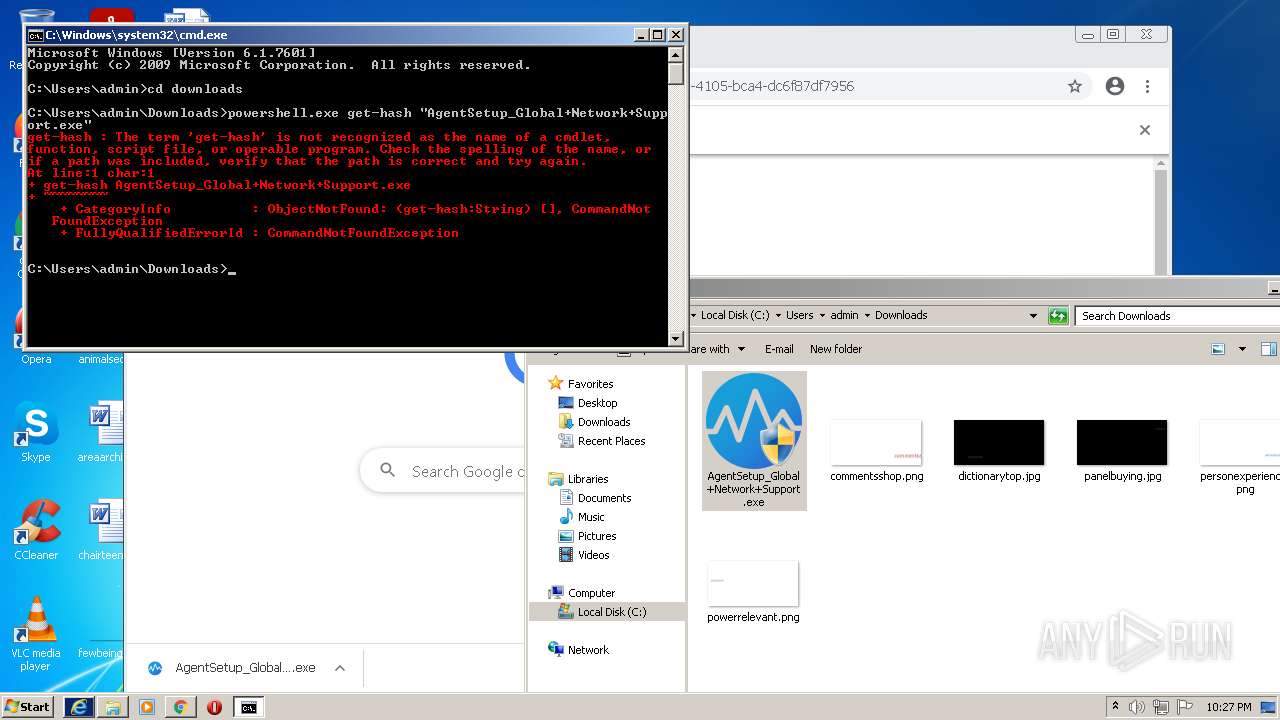Screen dimensions: 1280x720
Task: Expand the Share with dropdown arrow
Action: (x=741, y=349)
